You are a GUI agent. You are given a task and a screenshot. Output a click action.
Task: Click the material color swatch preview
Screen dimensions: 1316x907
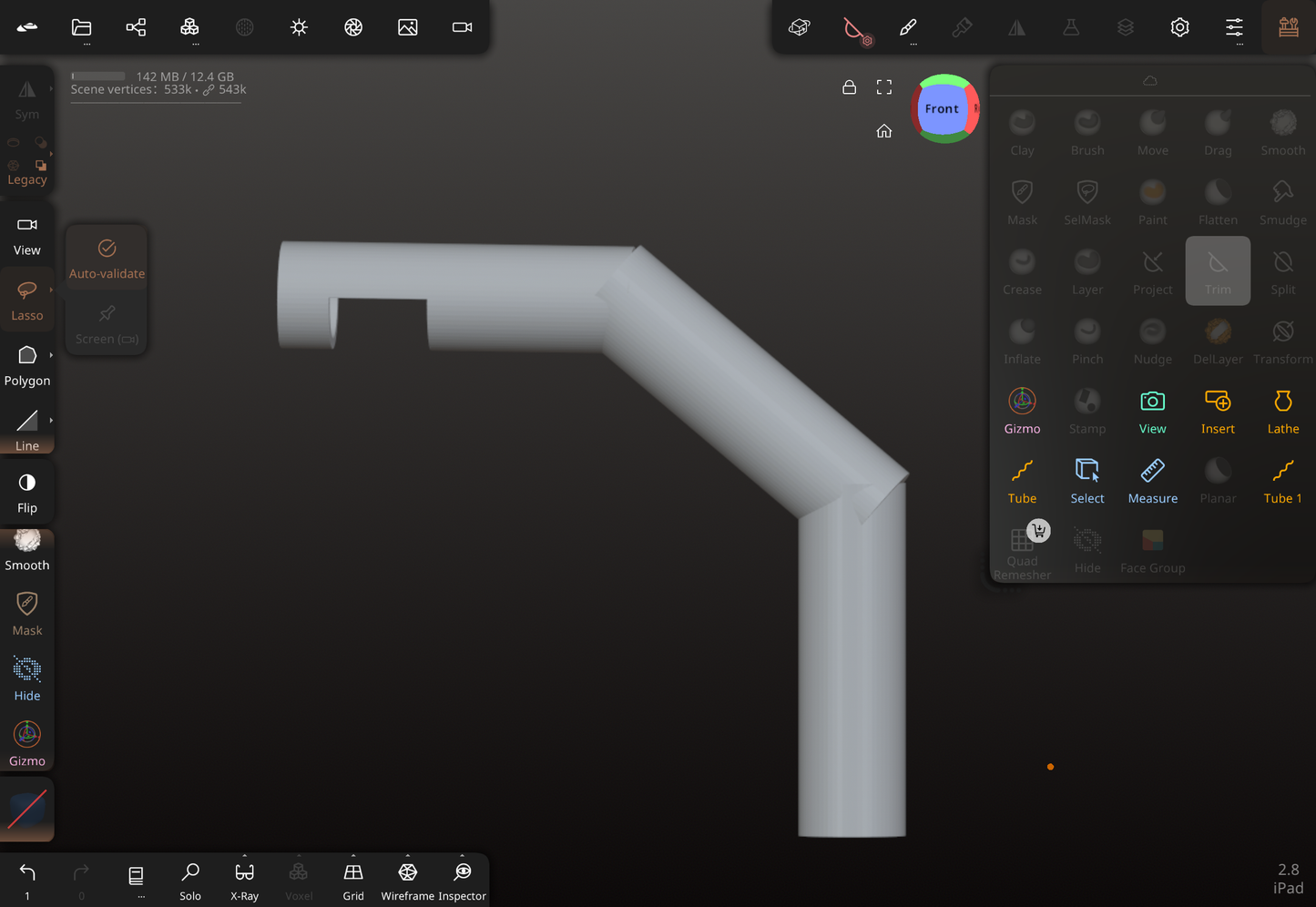point(27,810)
